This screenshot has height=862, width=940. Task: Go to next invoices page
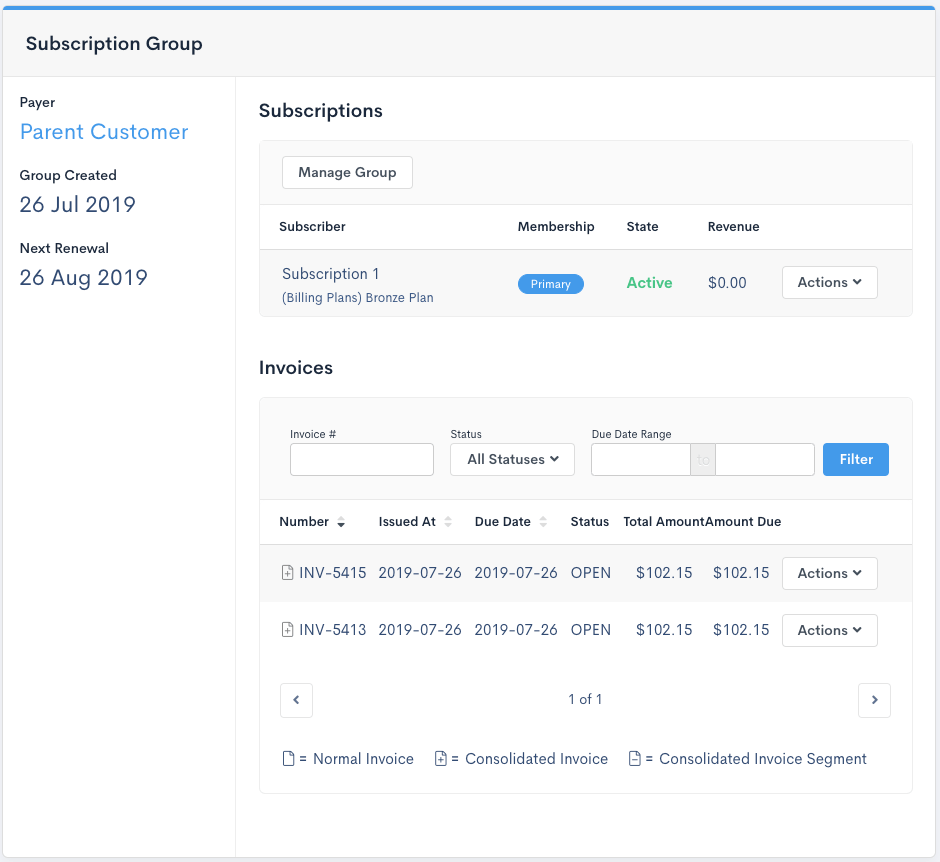[874, 700]
